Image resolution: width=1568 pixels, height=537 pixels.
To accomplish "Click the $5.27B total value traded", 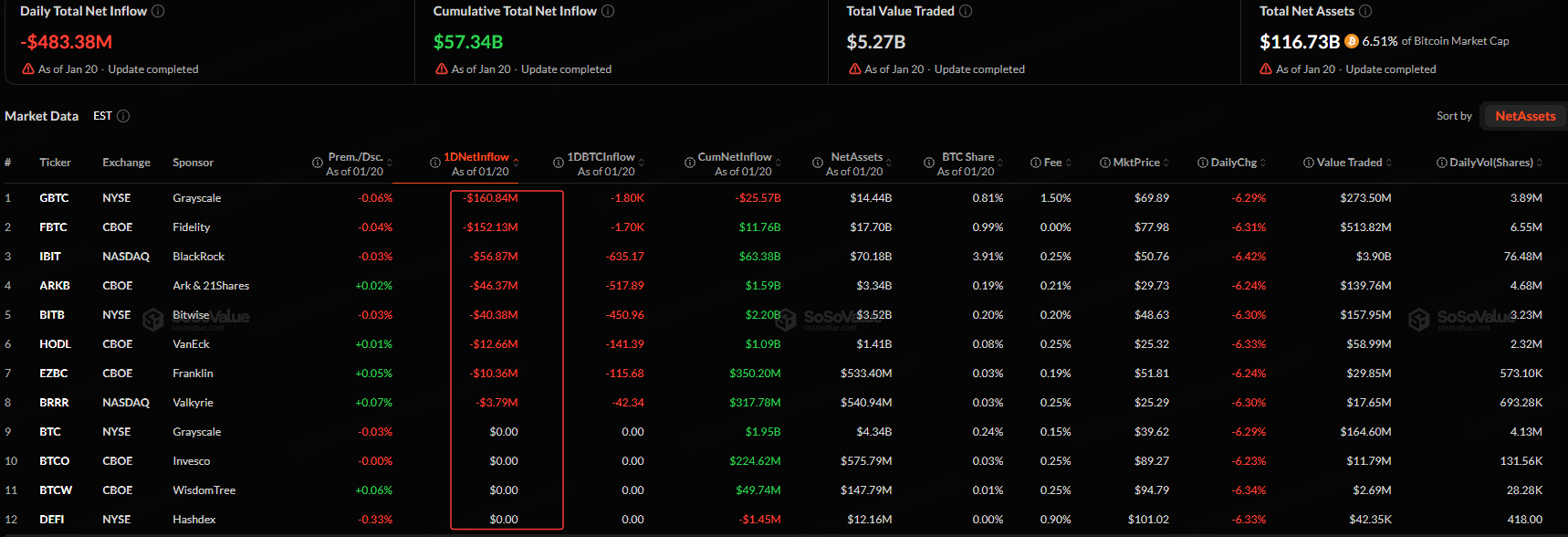I will point(876,42).
